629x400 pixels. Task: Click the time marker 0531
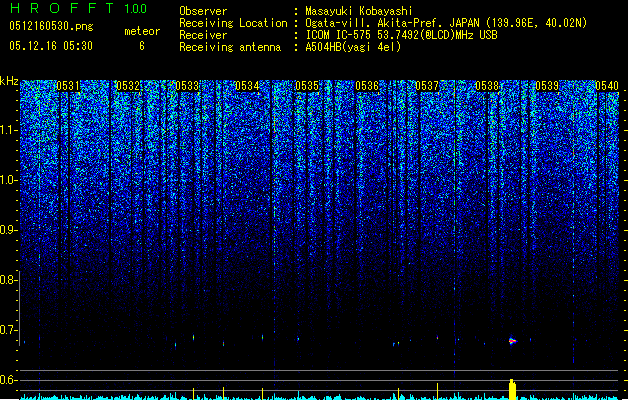[x=68, y=86]
